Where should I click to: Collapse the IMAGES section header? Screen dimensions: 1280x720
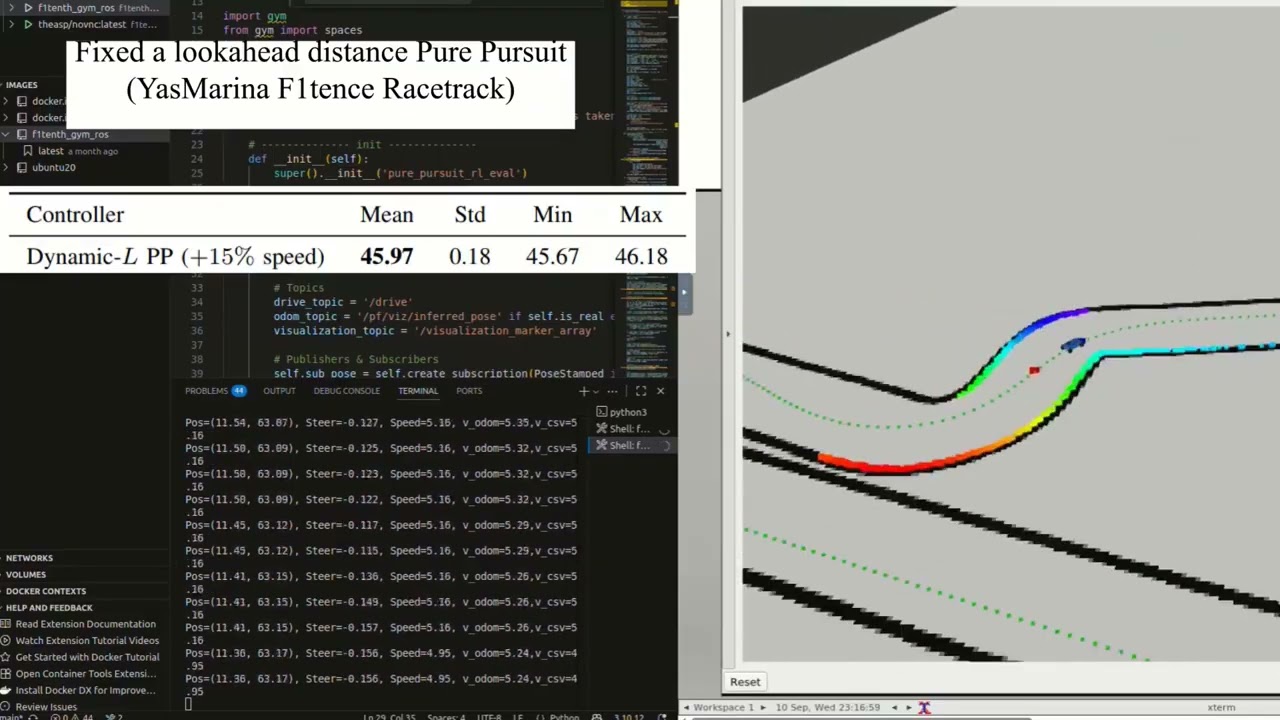(x=21, y=85)
